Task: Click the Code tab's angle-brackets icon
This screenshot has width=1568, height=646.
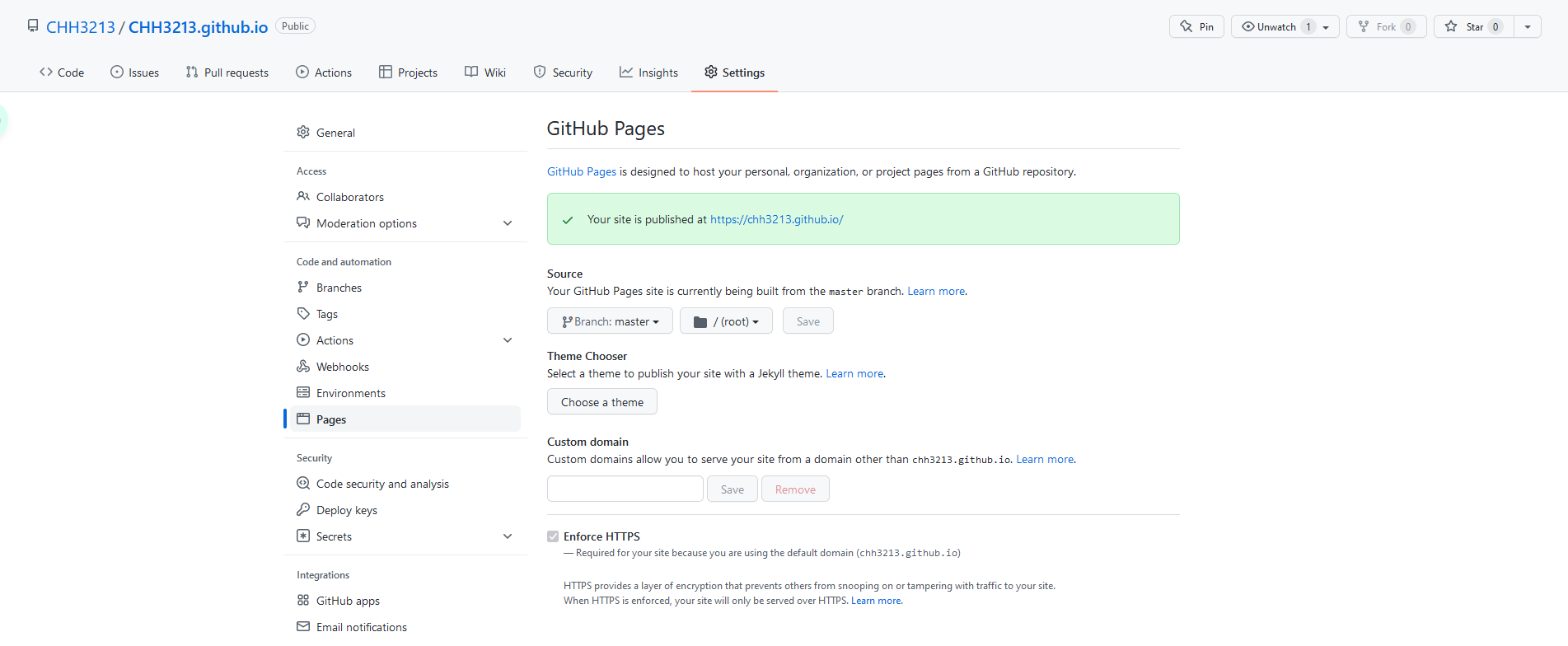Action: coord(46,72)
